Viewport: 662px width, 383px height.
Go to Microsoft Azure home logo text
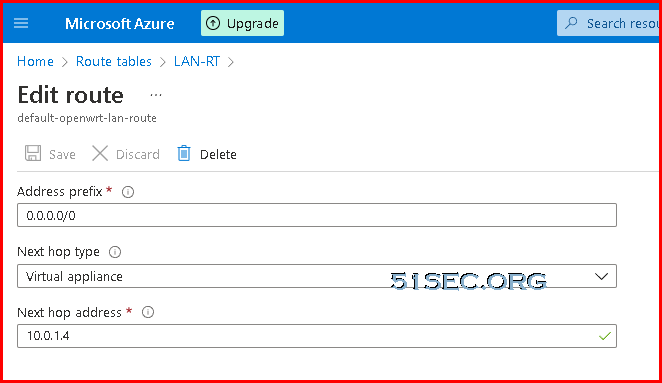point(119,24)
